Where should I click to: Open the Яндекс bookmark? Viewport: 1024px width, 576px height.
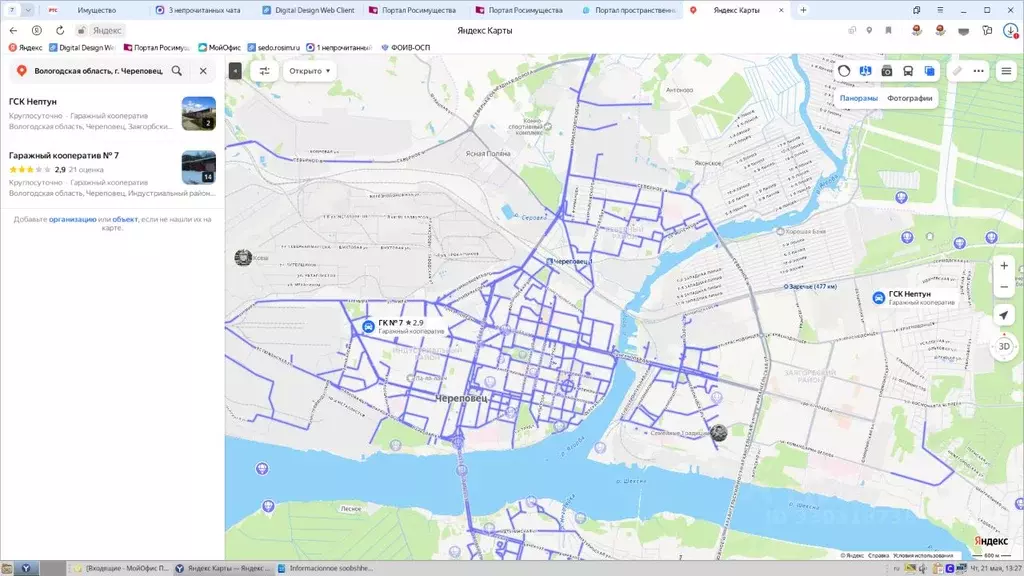(25, 48)
